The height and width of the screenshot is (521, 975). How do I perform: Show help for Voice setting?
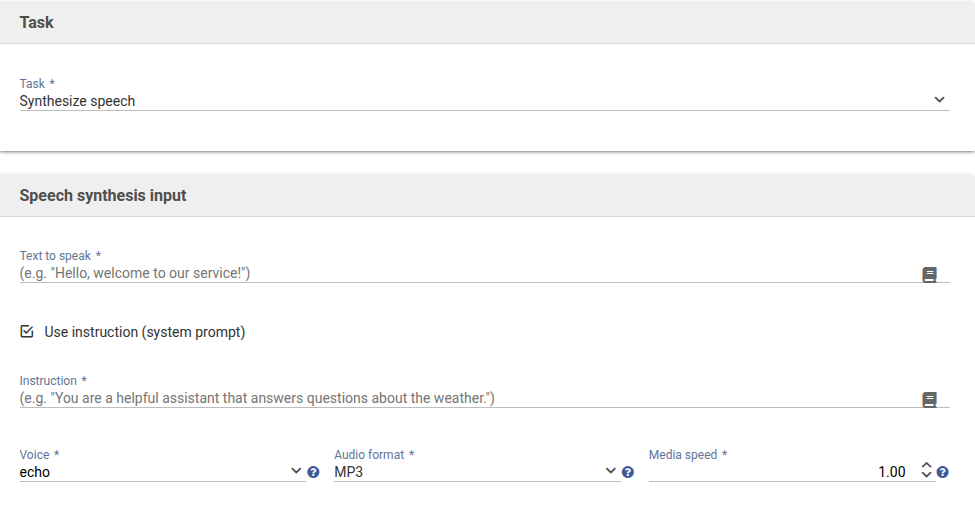[313, 472]
